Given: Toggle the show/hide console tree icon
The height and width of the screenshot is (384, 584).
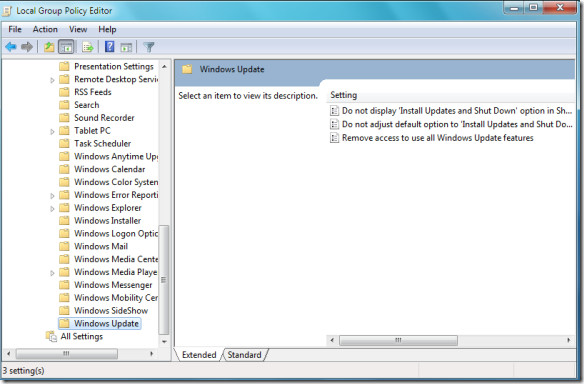Looking at the screenshot, I should [66, 47].
